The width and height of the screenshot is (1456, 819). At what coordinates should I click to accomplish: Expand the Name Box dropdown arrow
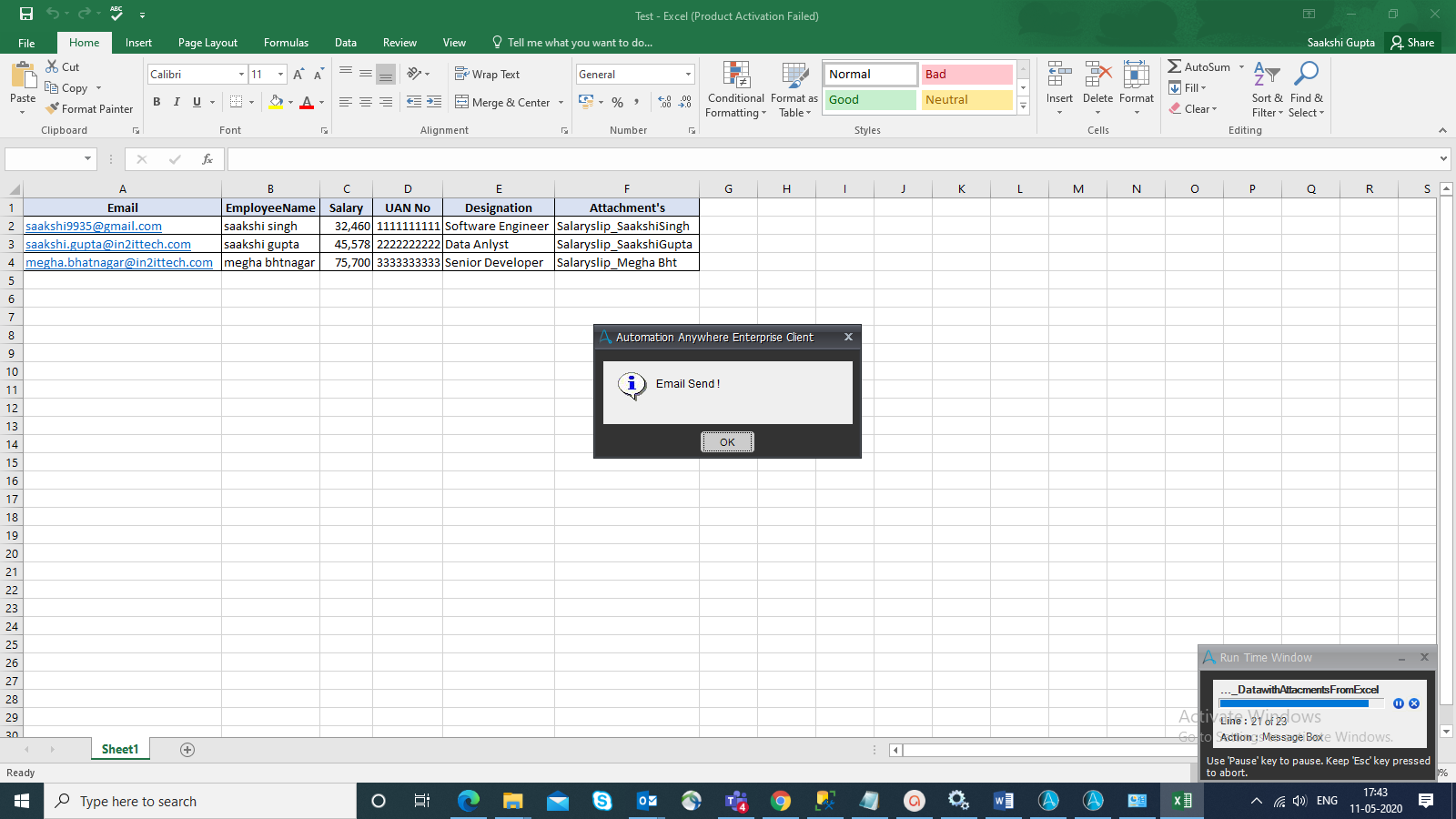(87, 159)
